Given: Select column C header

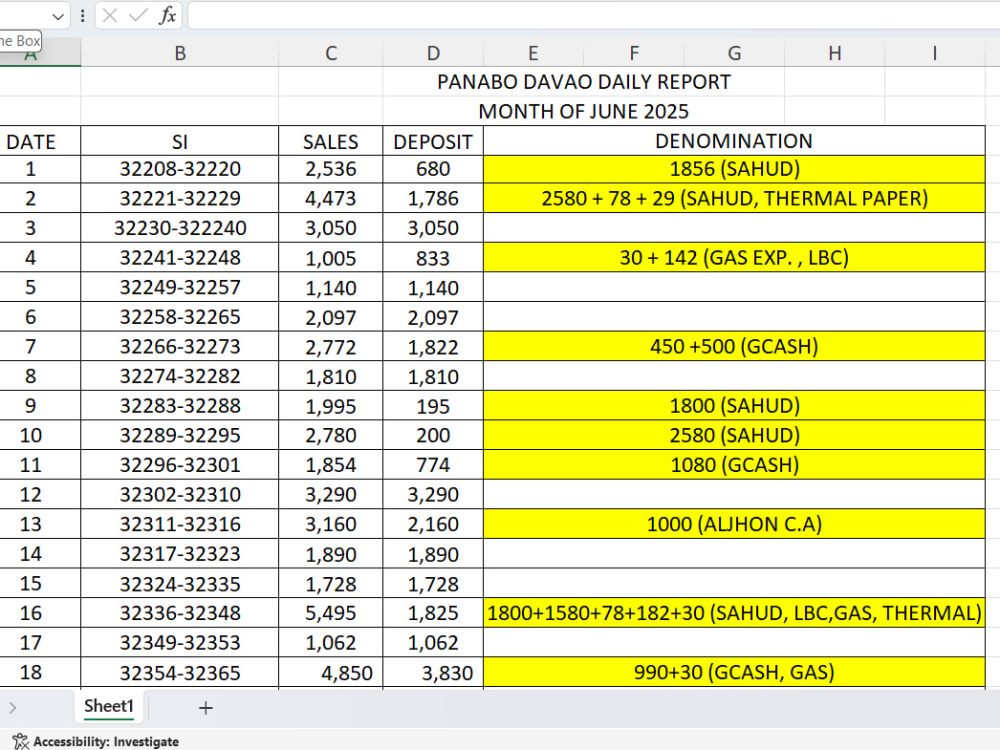Looking at the screenshot, I should click(330, 53).
